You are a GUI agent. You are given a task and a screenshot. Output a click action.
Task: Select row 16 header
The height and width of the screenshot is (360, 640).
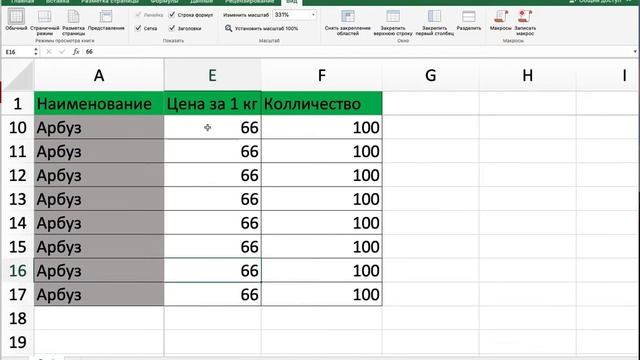[18, 271]
